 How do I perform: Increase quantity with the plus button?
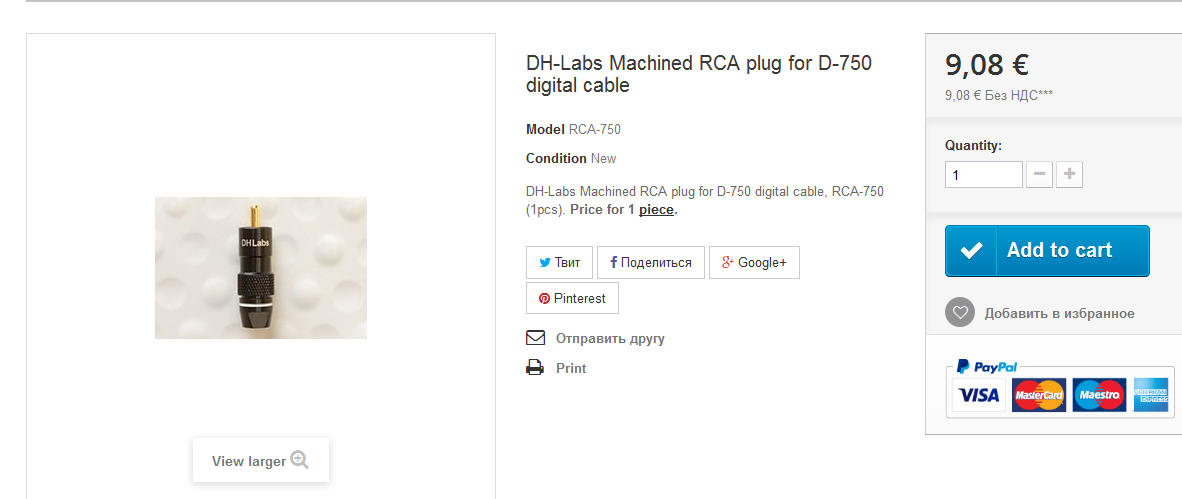pos(1069,175)
